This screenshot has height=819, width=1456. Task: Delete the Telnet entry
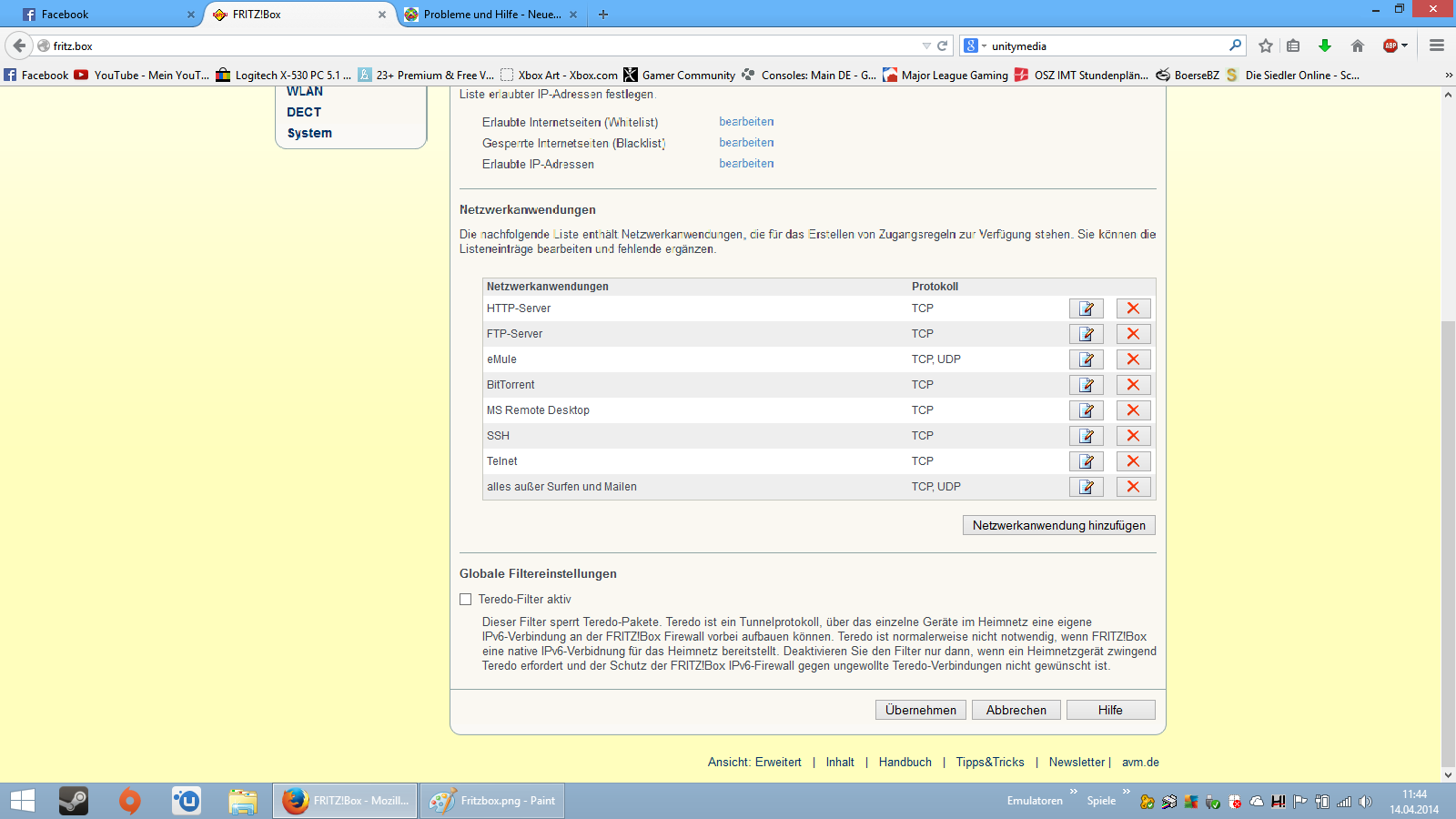(x=1133, y=461)
